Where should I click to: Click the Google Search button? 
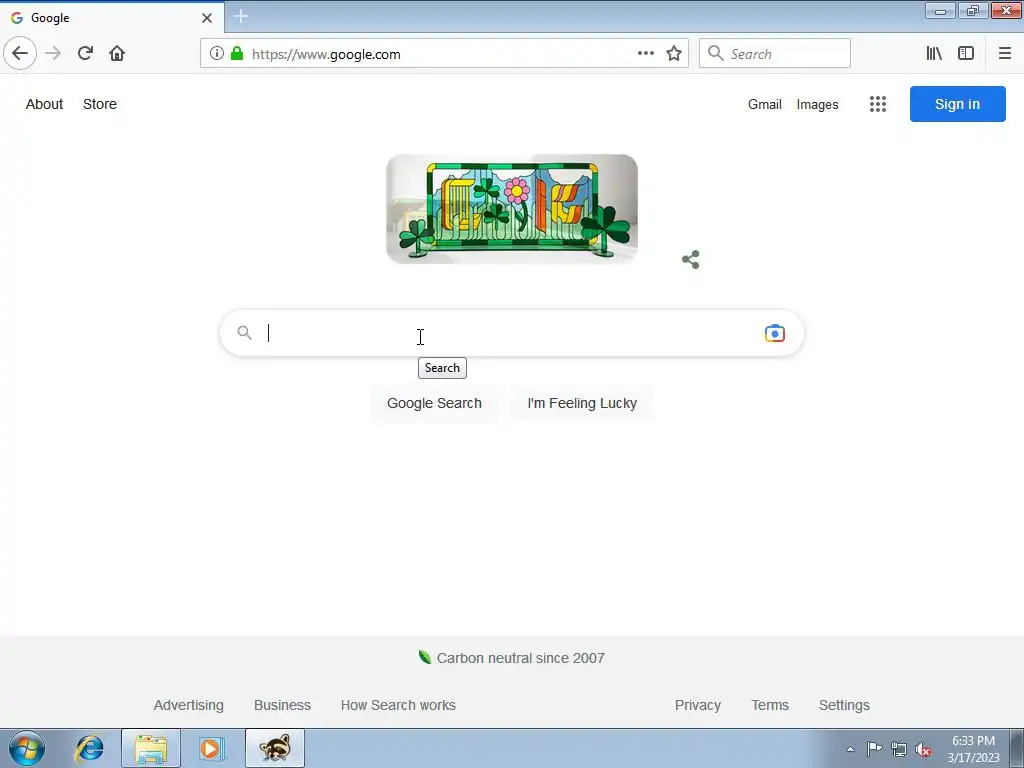click(x=434, y=403)
